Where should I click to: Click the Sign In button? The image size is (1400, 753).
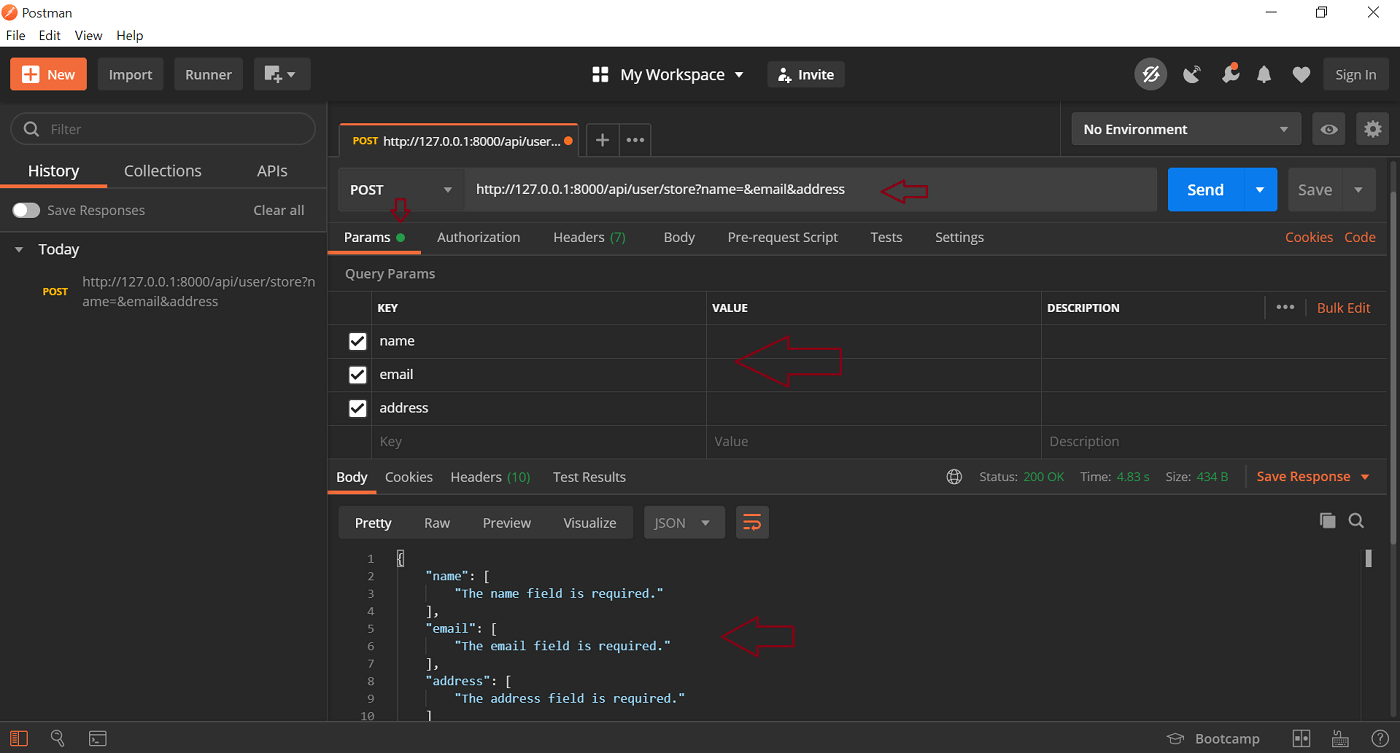click(x=1356, y=74)
